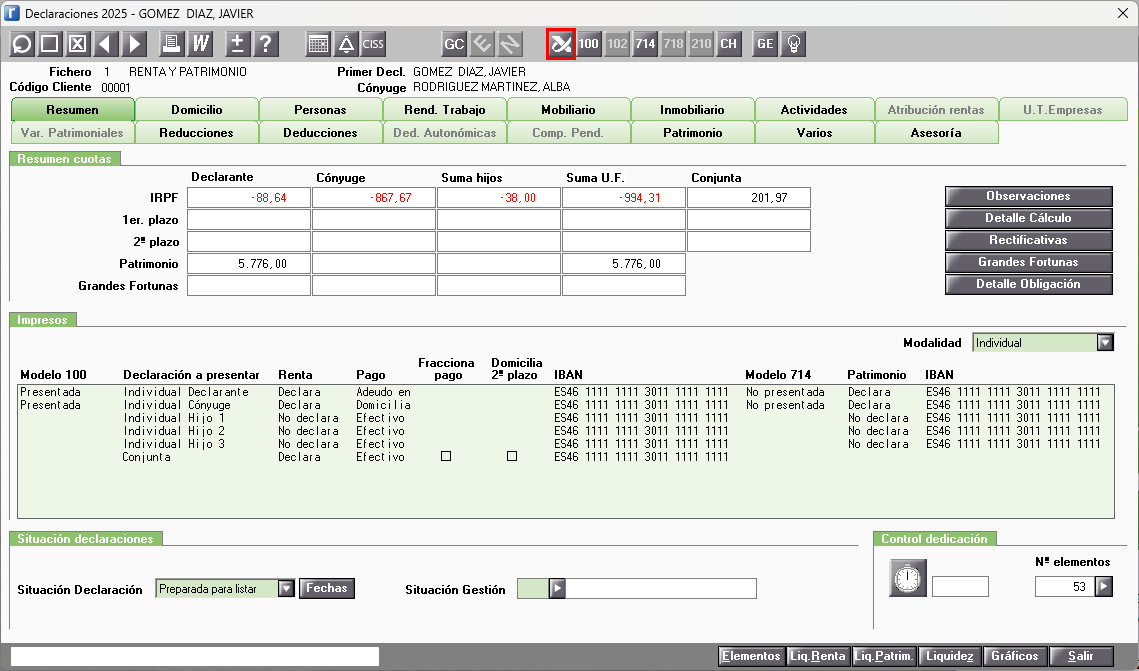The width and height of the screenshot is (1139, 671).
Task: Click the GC toolbar button
Action: 454,44
